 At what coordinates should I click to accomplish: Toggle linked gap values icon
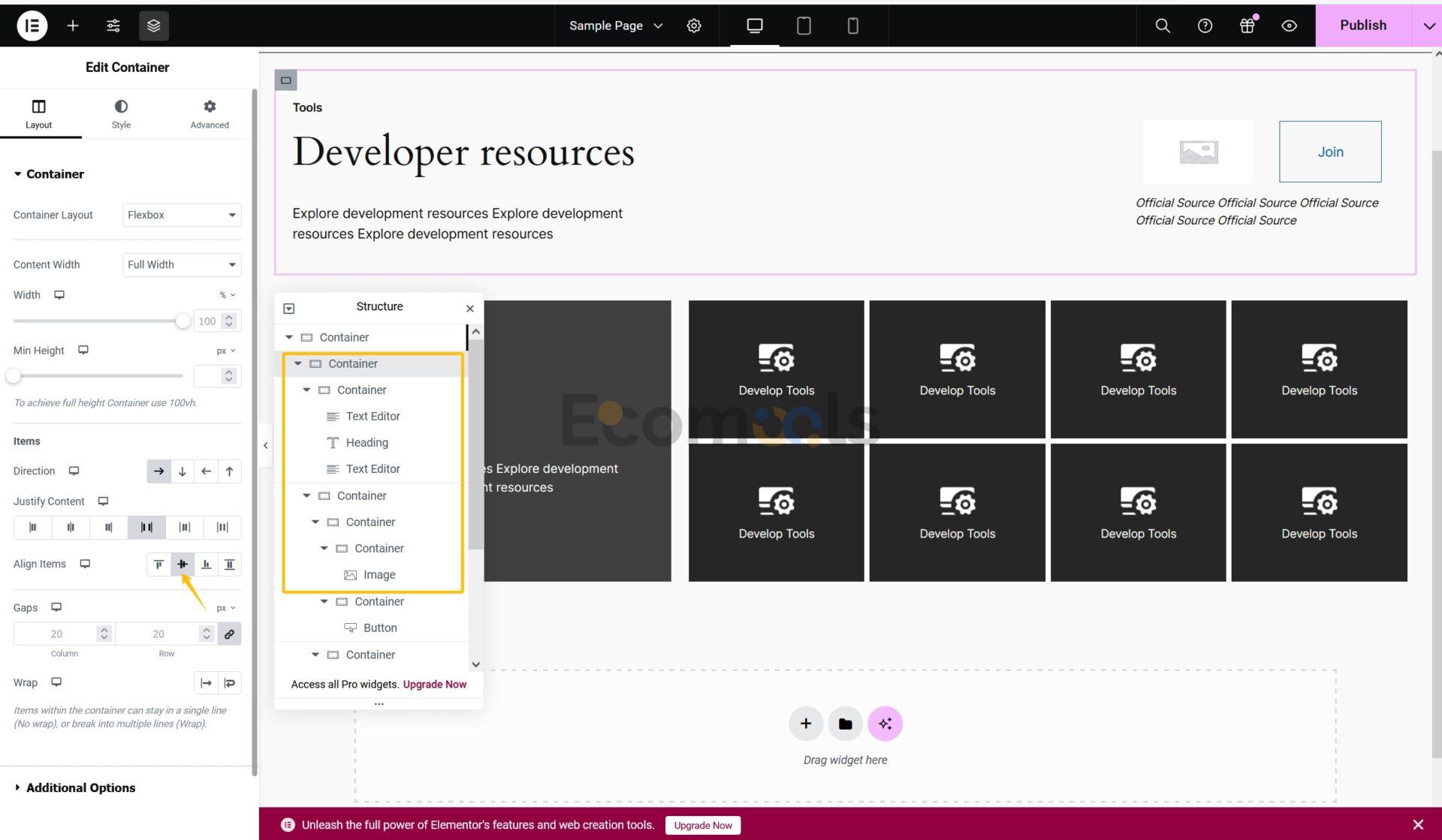coord(229,634)
